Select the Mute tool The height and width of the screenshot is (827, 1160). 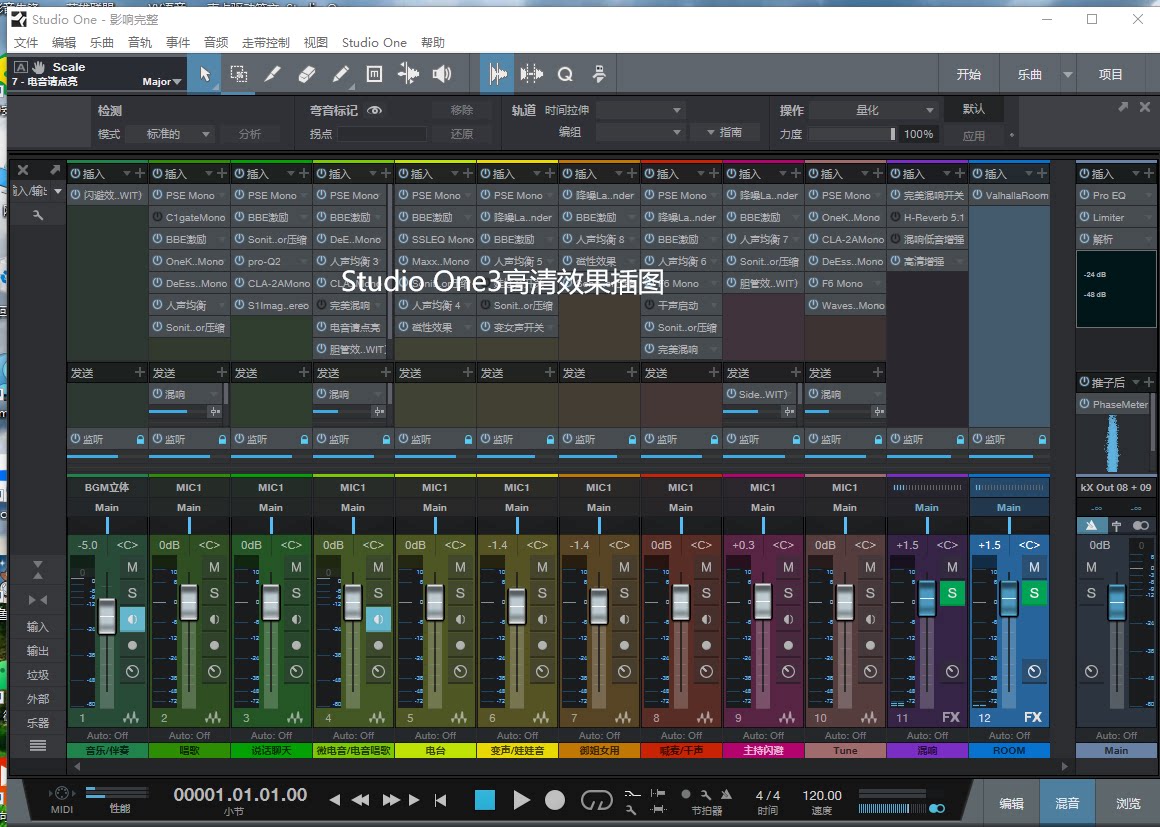(374, 74)
